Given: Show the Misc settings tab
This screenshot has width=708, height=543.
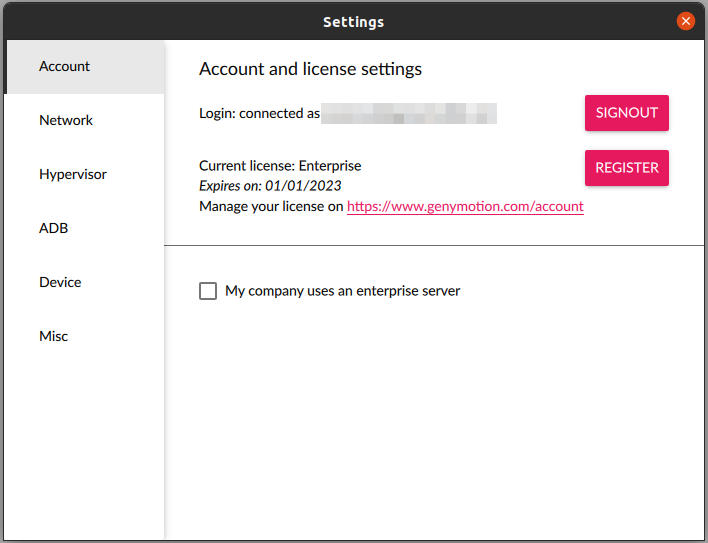Looking at the screenshot, I should point(54,337).
